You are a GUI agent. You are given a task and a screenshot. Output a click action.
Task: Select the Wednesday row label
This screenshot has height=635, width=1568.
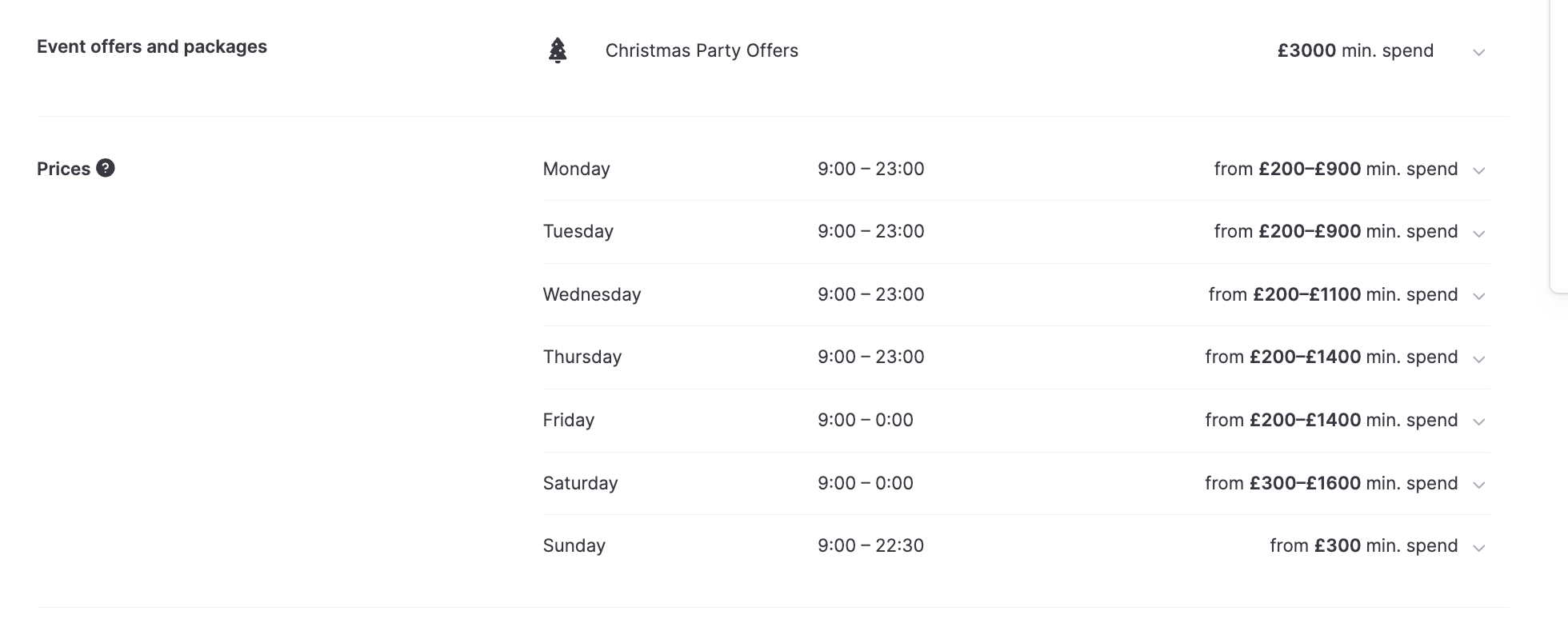(x=591, y=294)
